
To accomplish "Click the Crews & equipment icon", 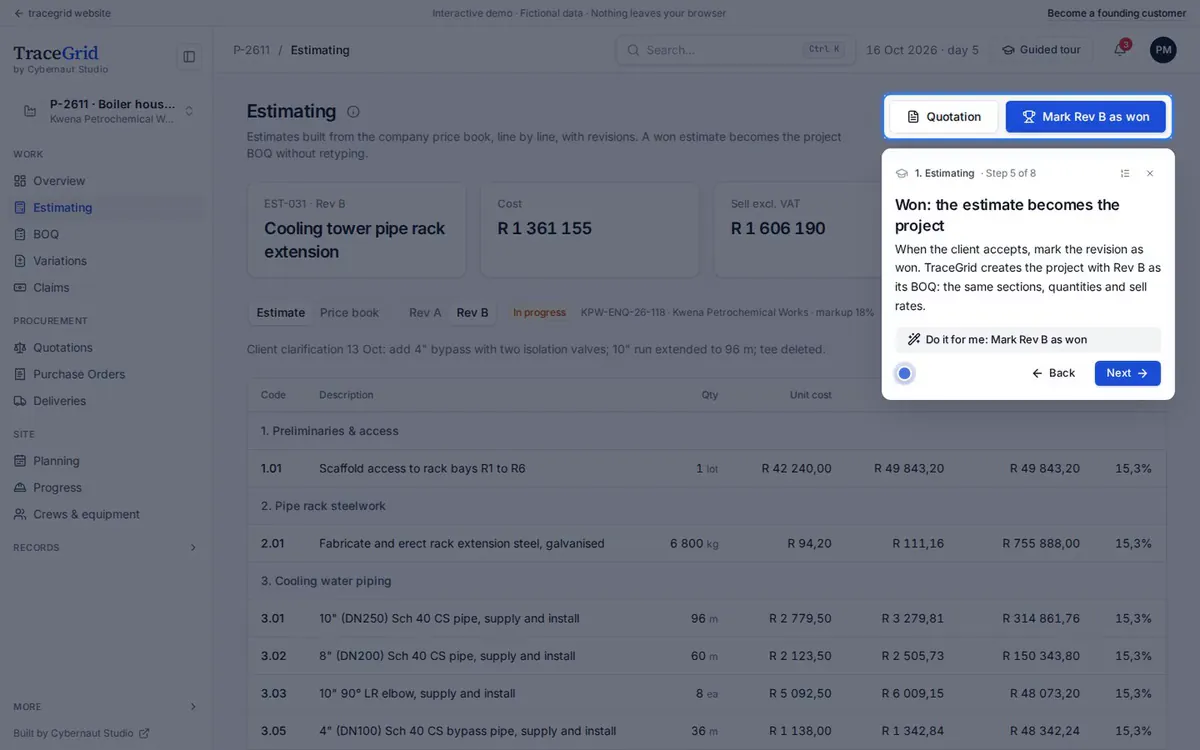I will (x=20, y=514).
